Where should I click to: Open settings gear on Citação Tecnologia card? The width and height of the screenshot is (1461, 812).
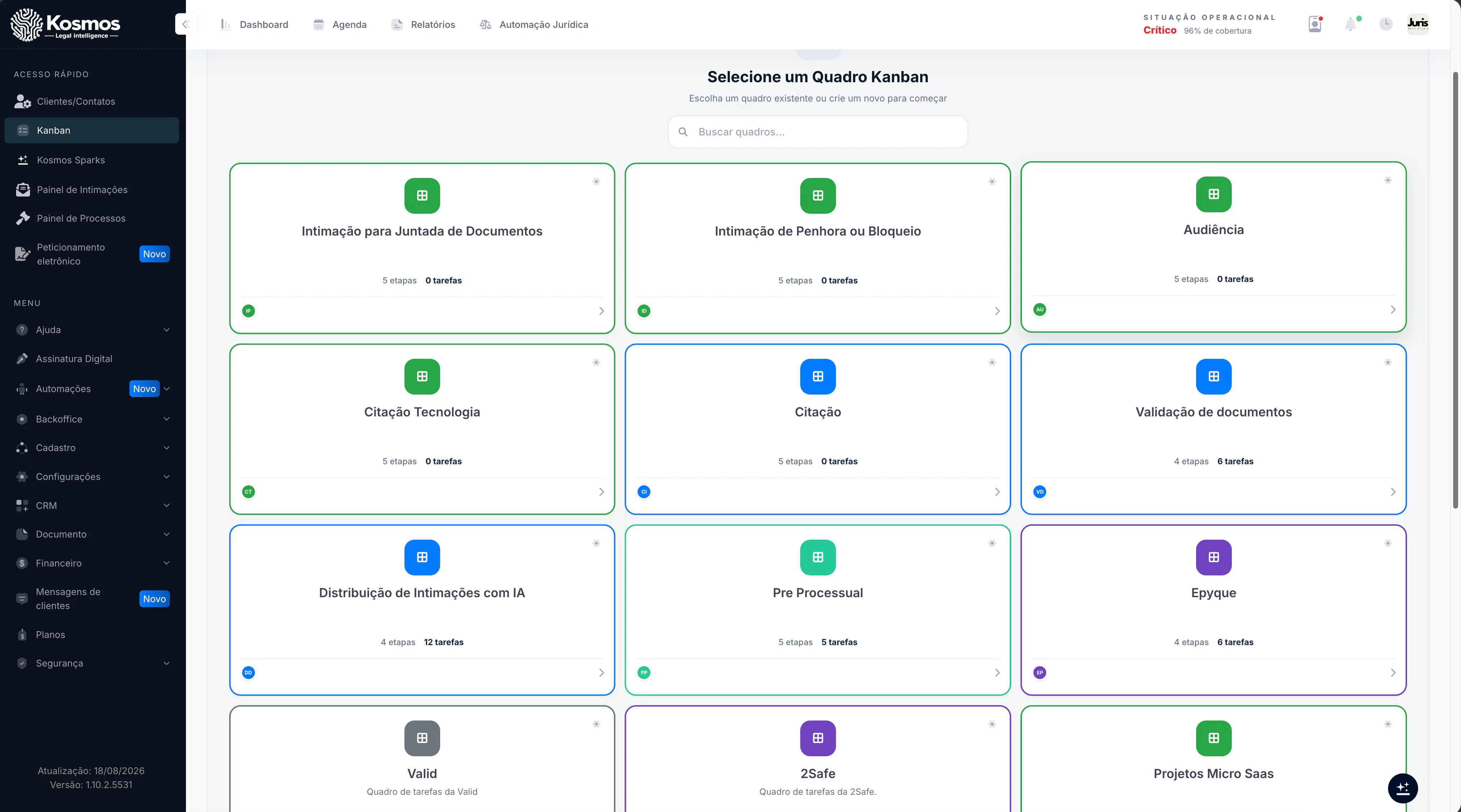pyautogui.click(x=596, y=362)
